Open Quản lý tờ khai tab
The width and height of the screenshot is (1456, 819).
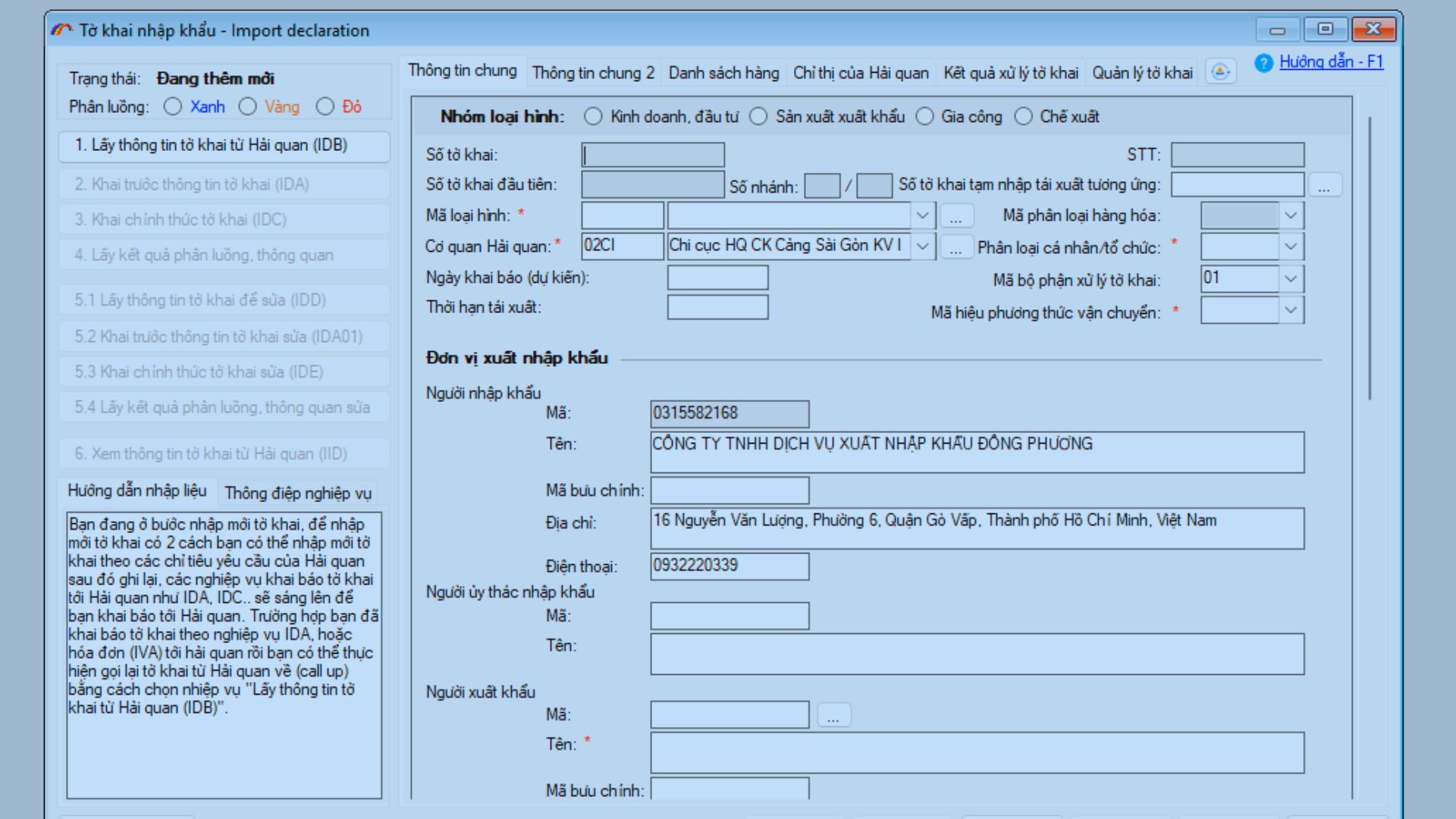tap(1142, 73)
